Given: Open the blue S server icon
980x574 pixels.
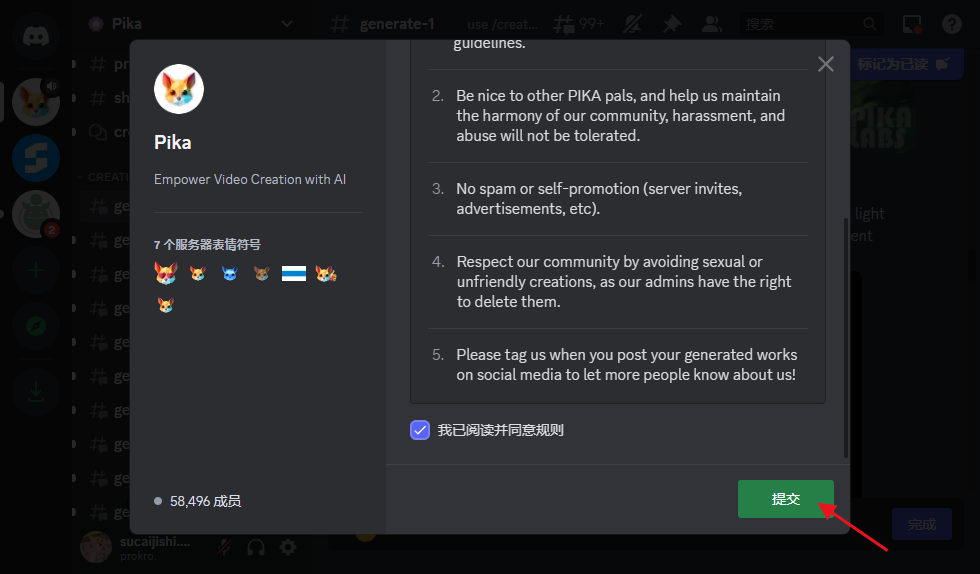Looking at the screenshot, I should [36, 159].
